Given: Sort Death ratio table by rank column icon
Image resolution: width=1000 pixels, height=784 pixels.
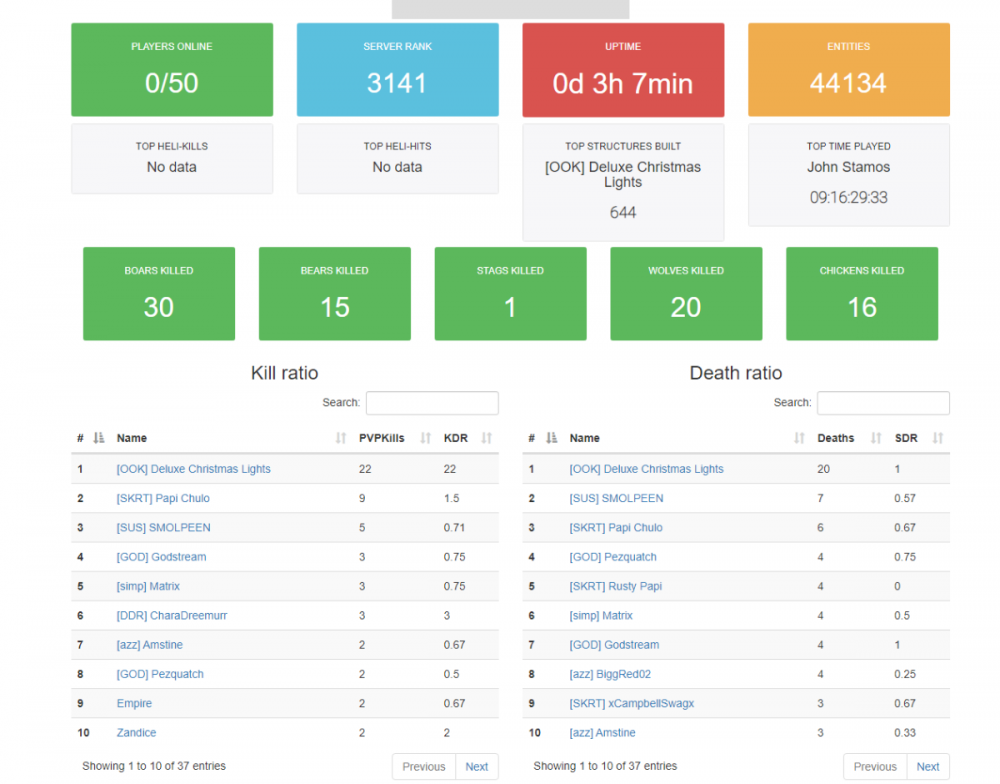Looking at the screenshot, I should click(x=551, y=438).
